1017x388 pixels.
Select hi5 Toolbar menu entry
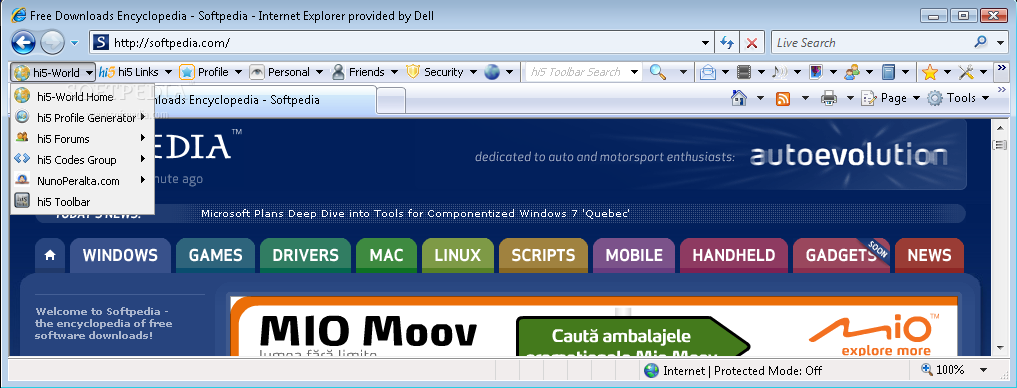click(82, 202)
